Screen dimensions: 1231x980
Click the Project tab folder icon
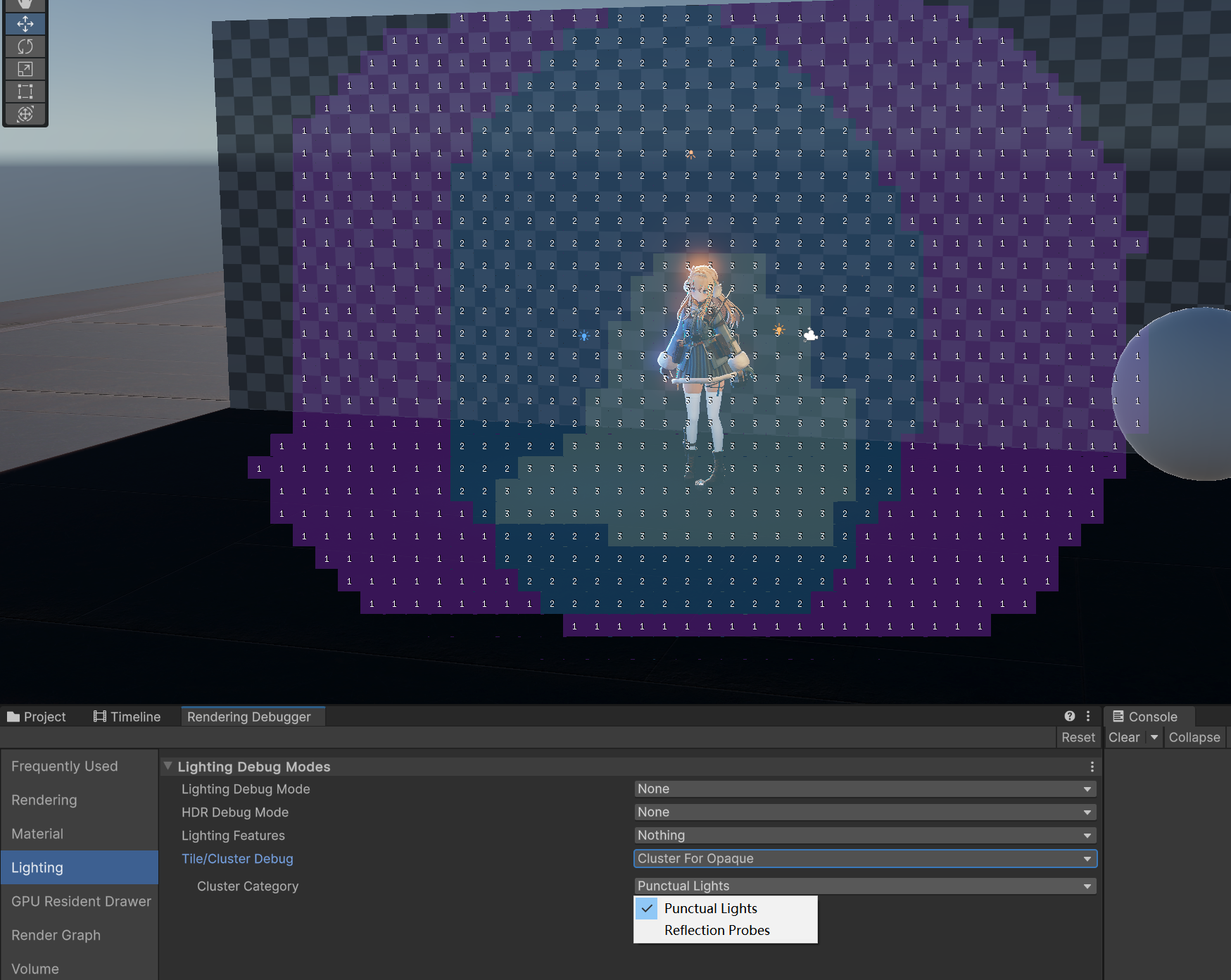13,717
